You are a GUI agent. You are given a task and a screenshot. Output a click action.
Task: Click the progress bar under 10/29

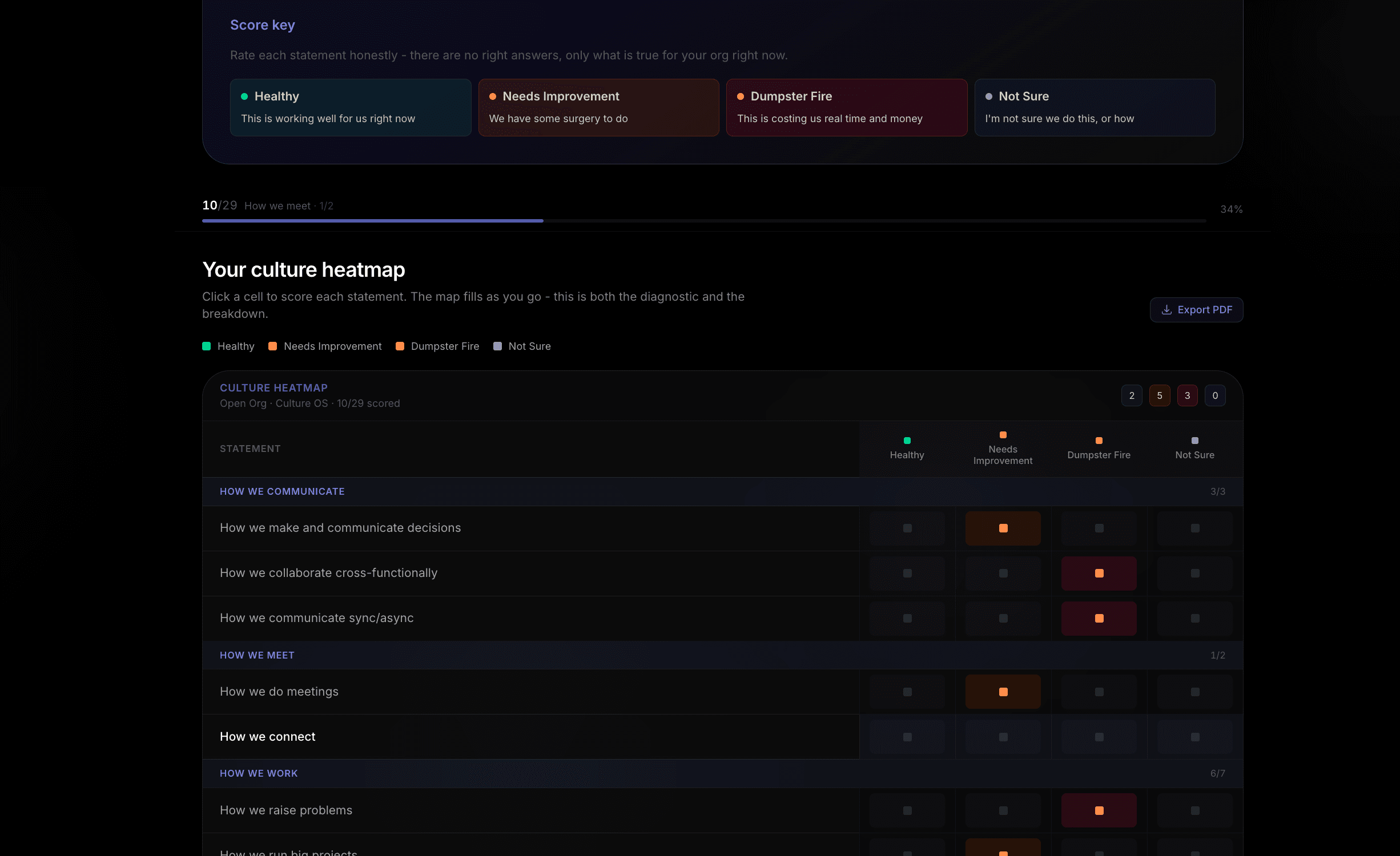pyautogui.click(x=704, y=221)
